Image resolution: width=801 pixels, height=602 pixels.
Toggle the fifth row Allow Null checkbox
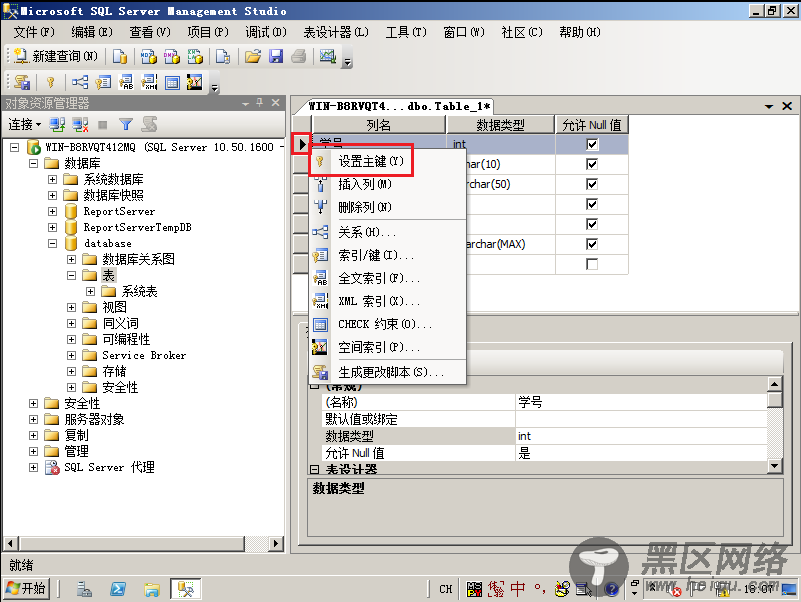[592, 224]
